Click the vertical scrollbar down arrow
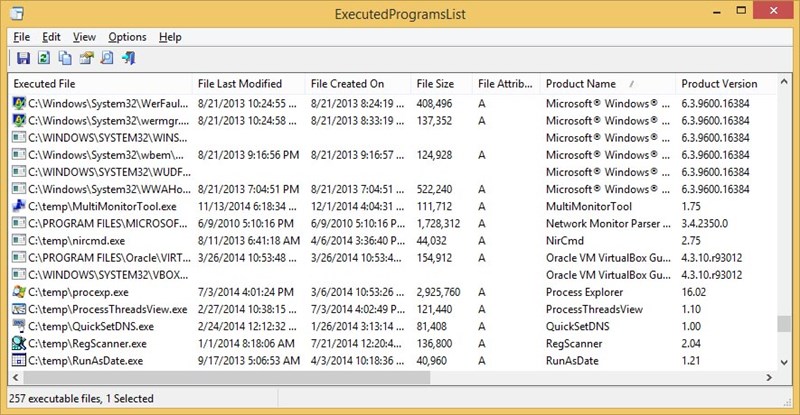Screen dimensions: 800x415 [784, 362]
